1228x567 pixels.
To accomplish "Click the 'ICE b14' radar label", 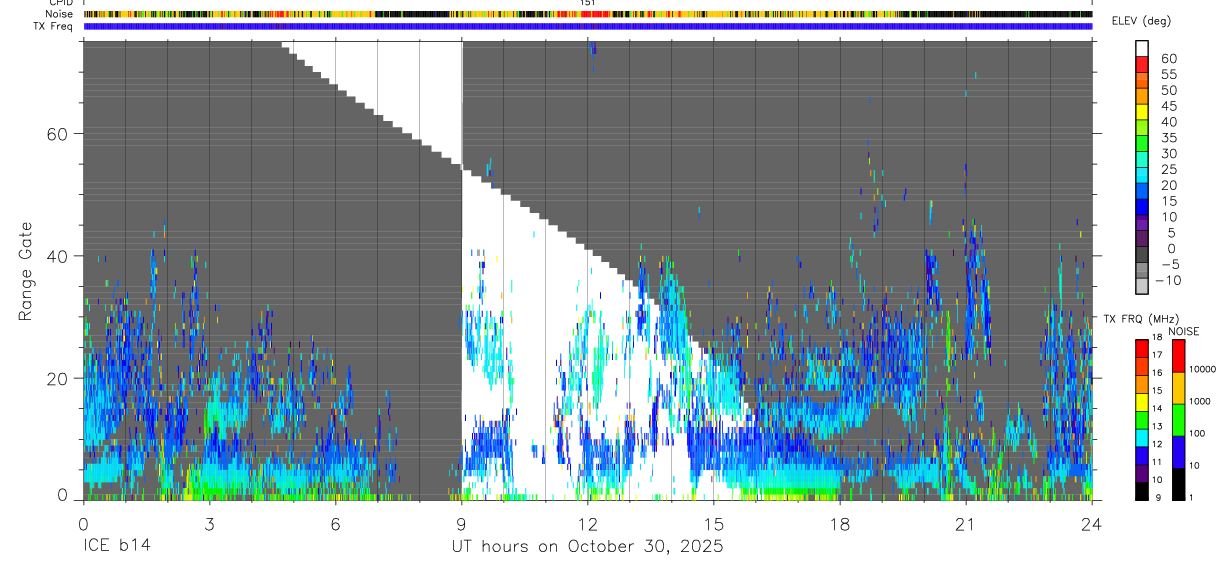I will [x=115, y=546].
